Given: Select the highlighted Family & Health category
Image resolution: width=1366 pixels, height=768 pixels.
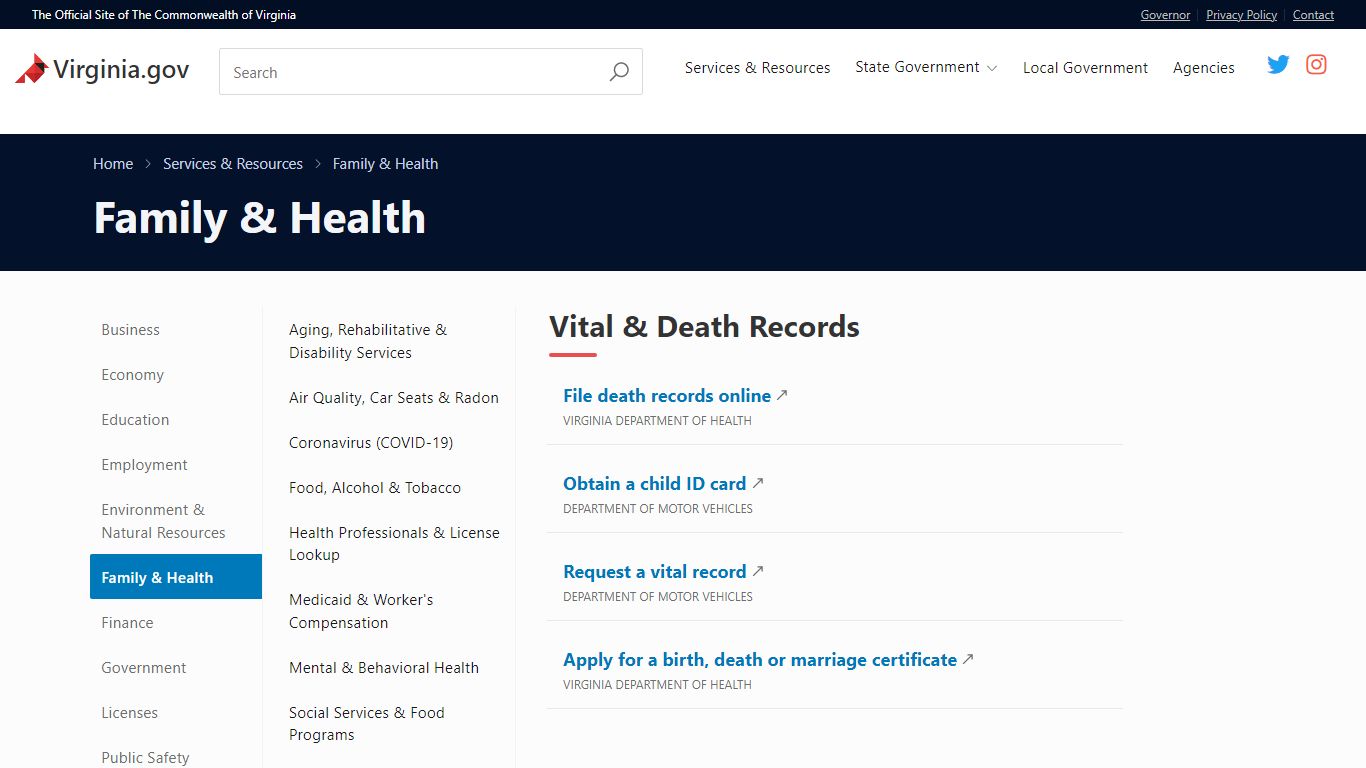Looking at the screenshot, I should pyautogui.click(x=176, y=577).
